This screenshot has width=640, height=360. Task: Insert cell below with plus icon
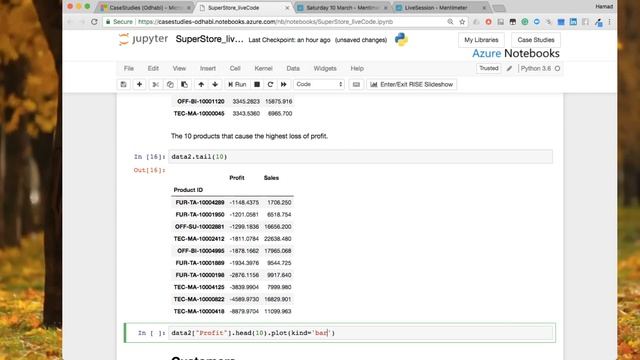click(139, 84)
